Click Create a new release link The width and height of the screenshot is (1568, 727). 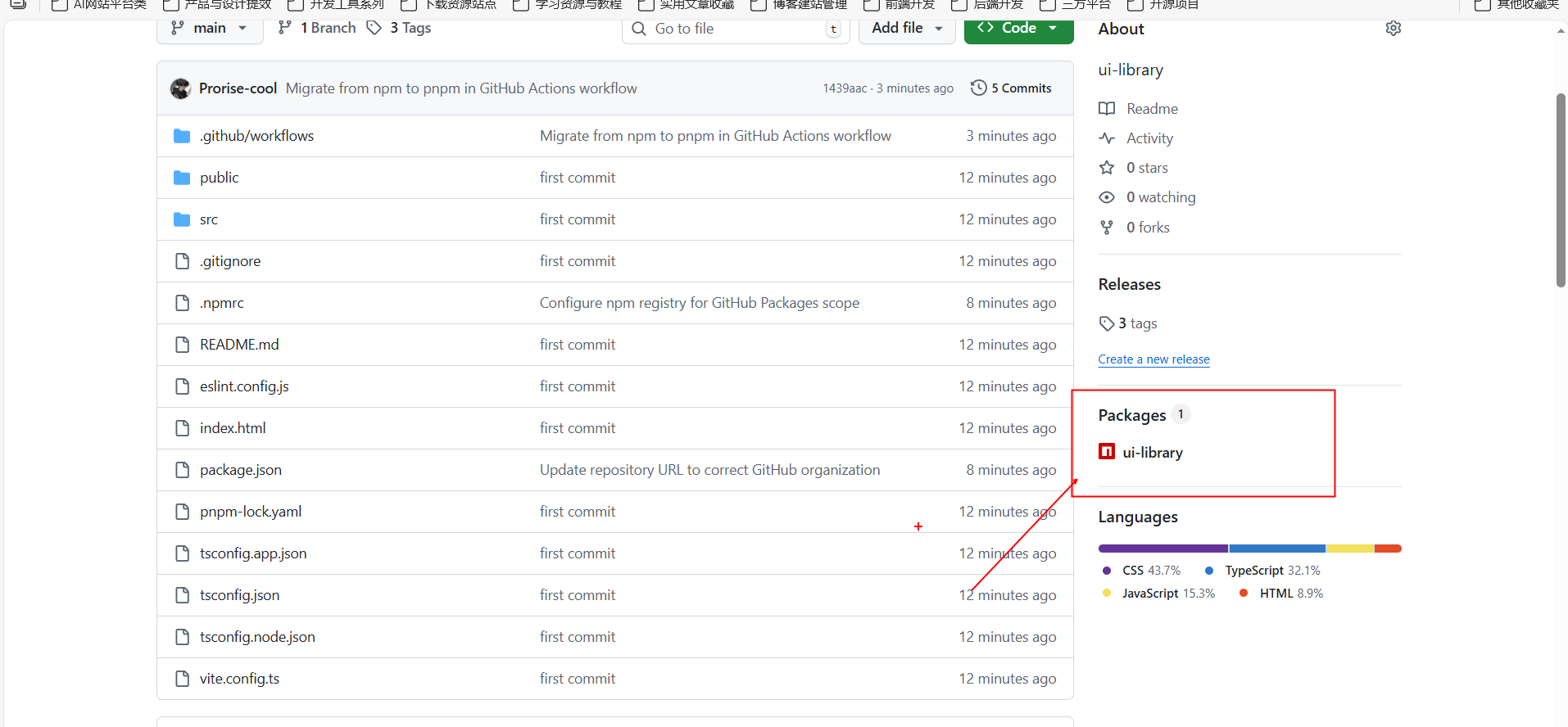[1153, 359]
